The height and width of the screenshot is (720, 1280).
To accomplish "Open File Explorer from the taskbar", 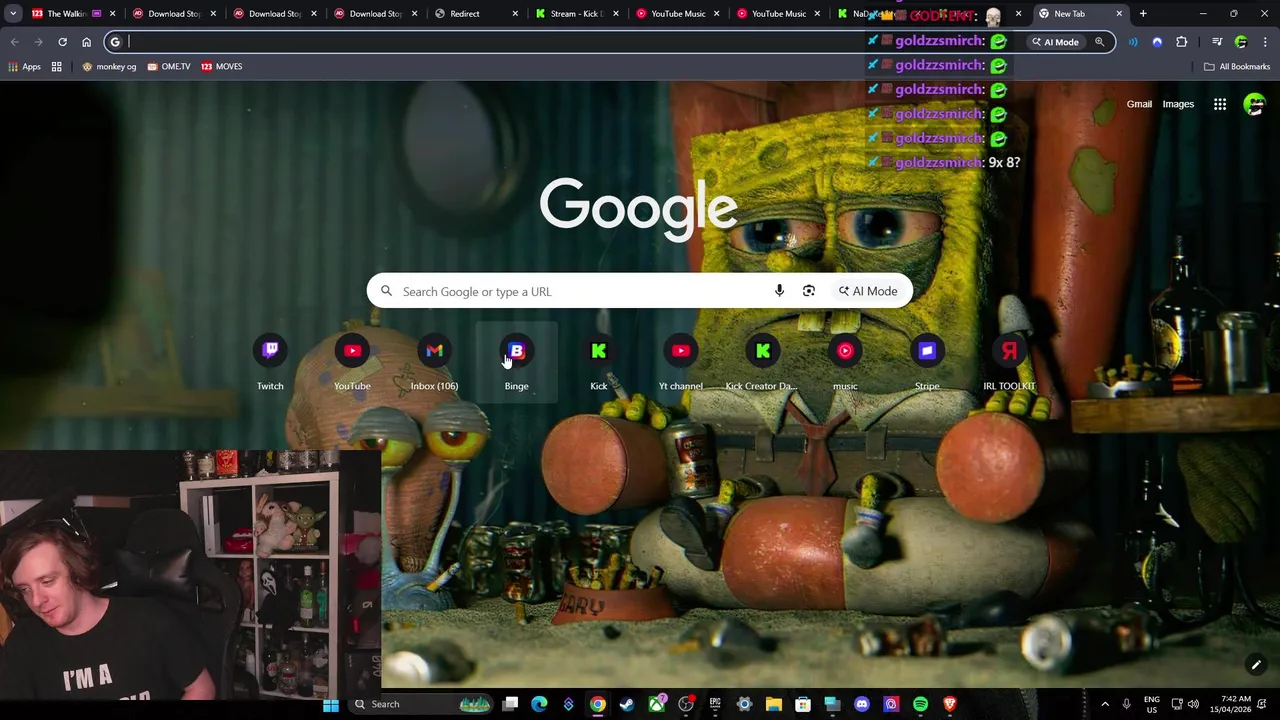I will (773, 704).
